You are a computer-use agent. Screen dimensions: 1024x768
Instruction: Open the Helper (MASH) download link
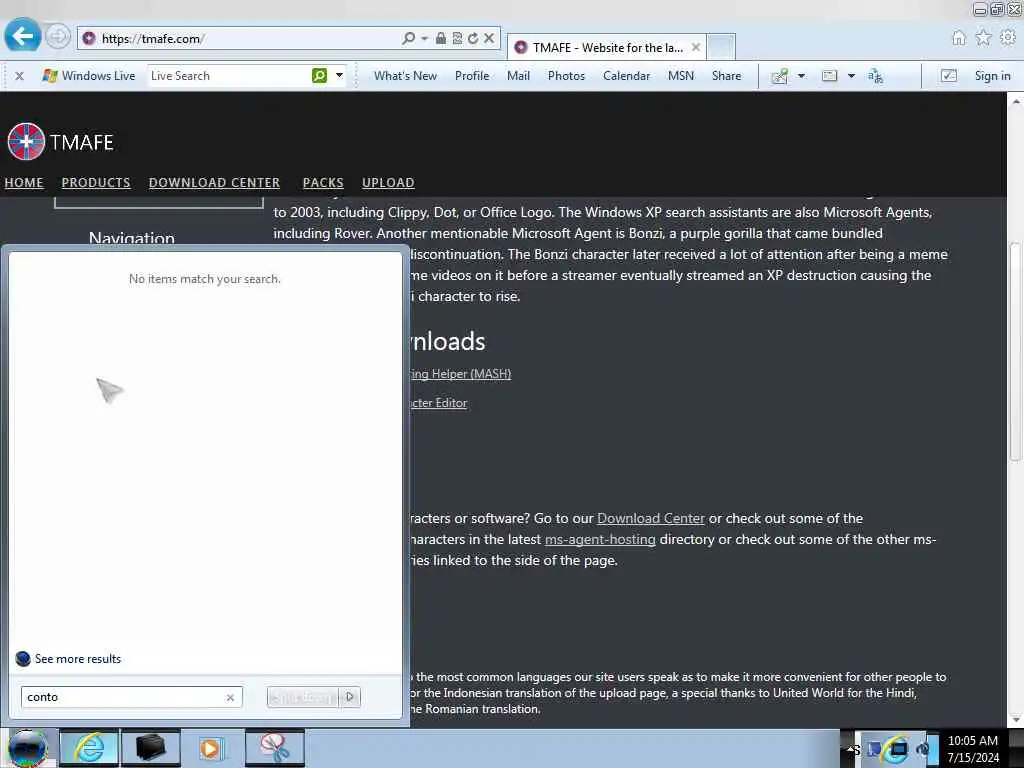(460, 374)
